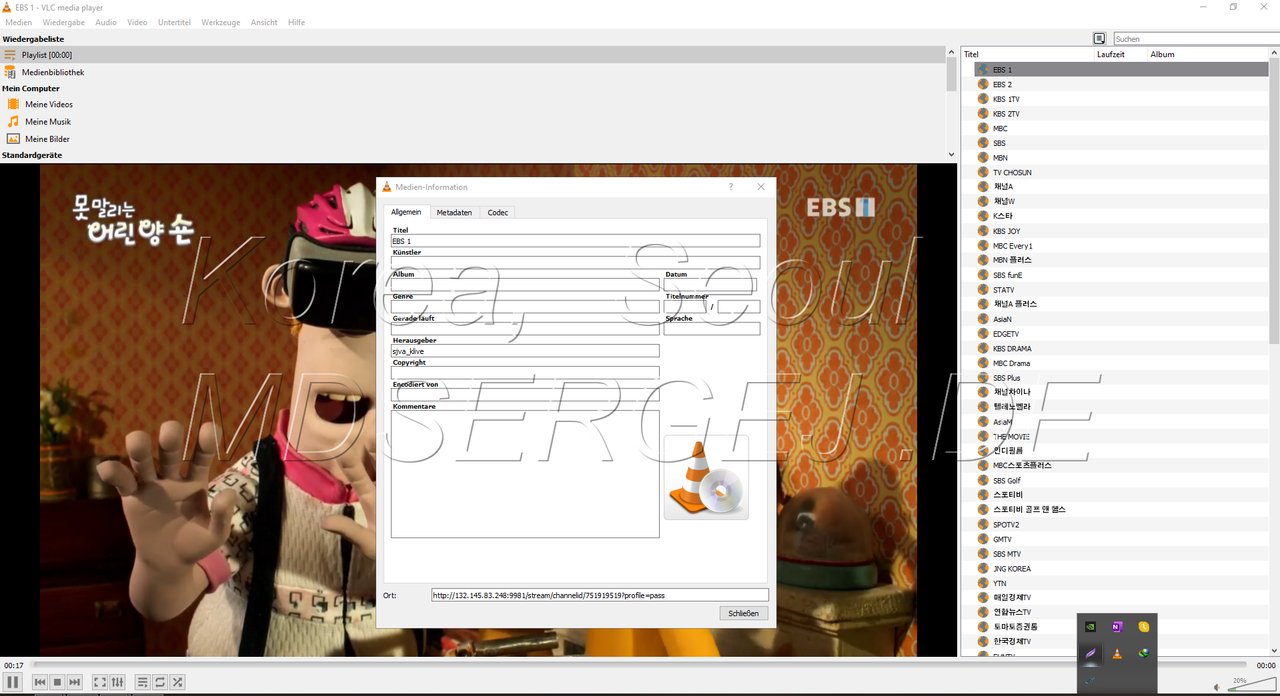The image size is (1280, 696).
Task: Toggle playlist view icon
Action: (x=143, y=682)
